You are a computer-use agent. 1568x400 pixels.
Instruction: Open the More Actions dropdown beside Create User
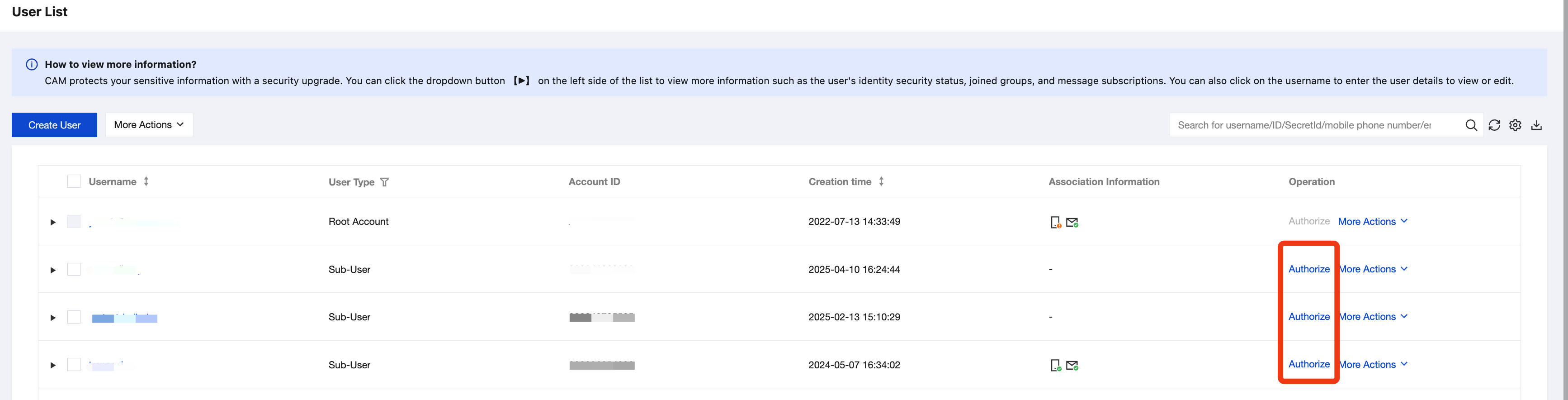(x=149, y=125)
